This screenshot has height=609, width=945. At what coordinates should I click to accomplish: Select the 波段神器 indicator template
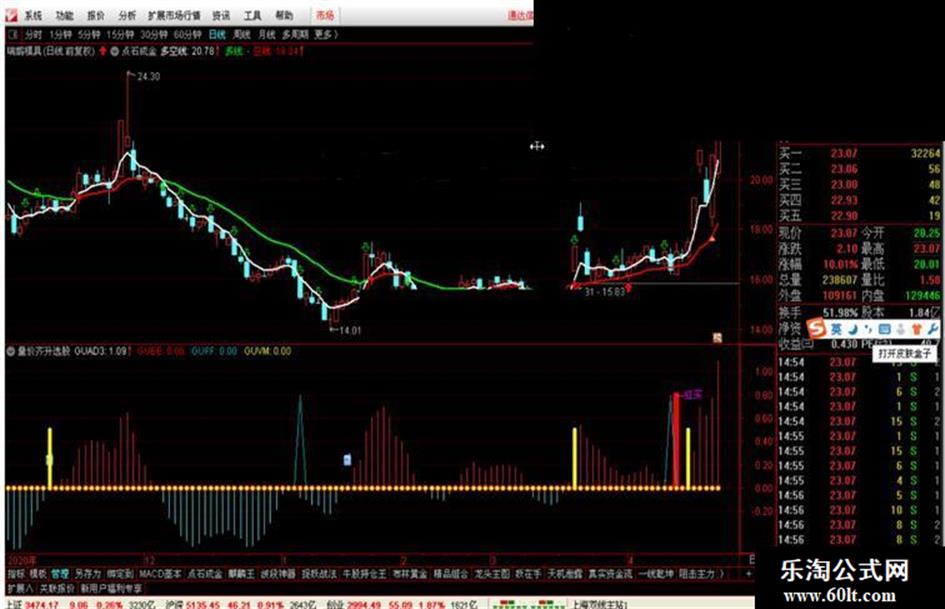(x=278, y=574)
